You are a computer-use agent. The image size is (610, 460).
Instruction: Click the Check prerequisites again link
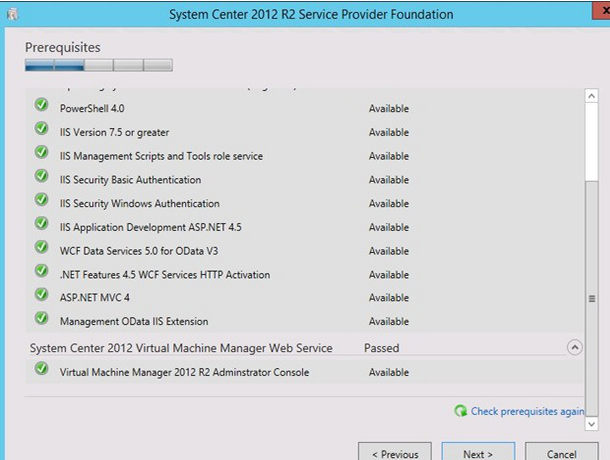coord(528,411)
